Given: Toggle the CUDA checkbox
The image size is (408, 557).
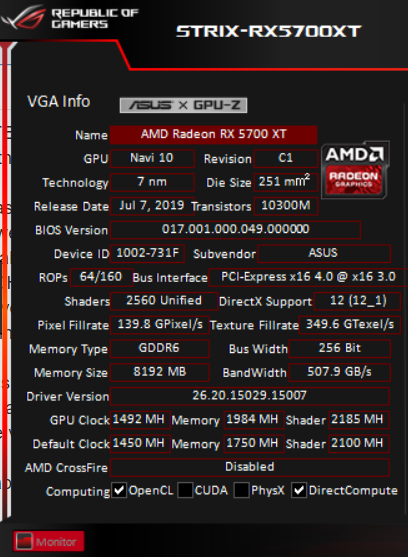Looking at the screenshot, I should pos(185,491).
